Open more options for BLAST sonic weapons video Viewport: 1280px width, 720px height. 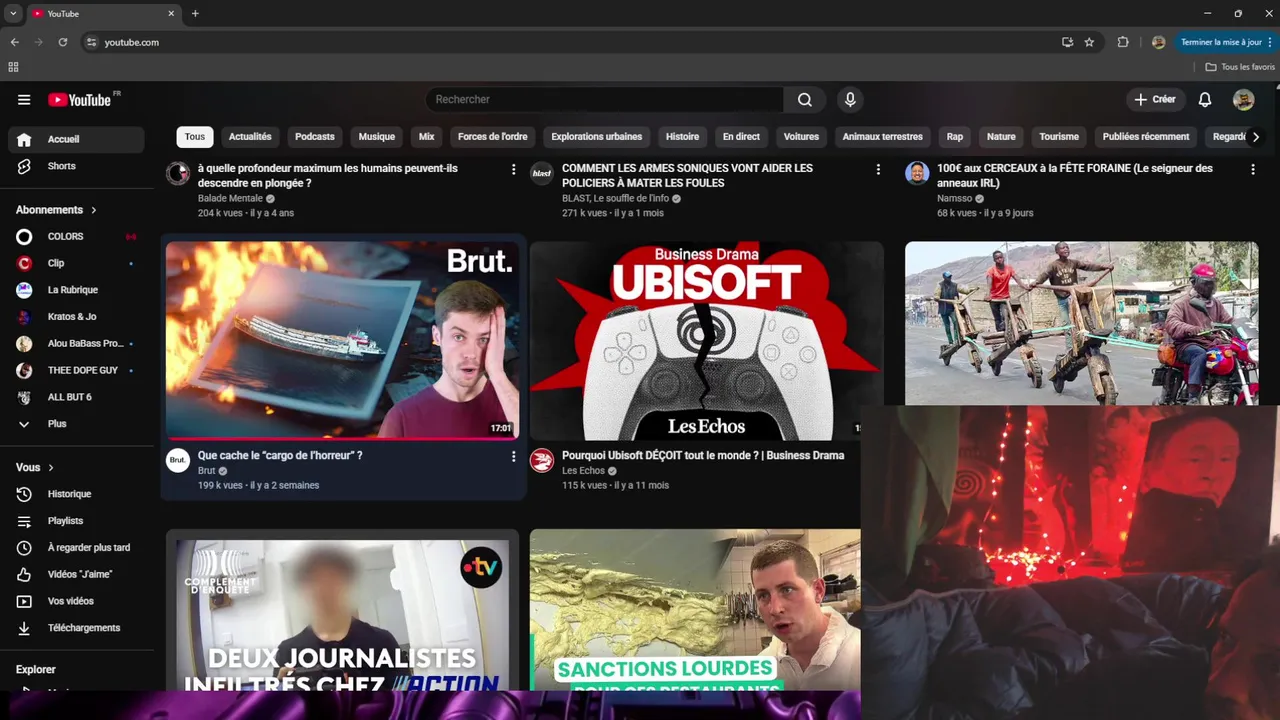tap(878, 170)
